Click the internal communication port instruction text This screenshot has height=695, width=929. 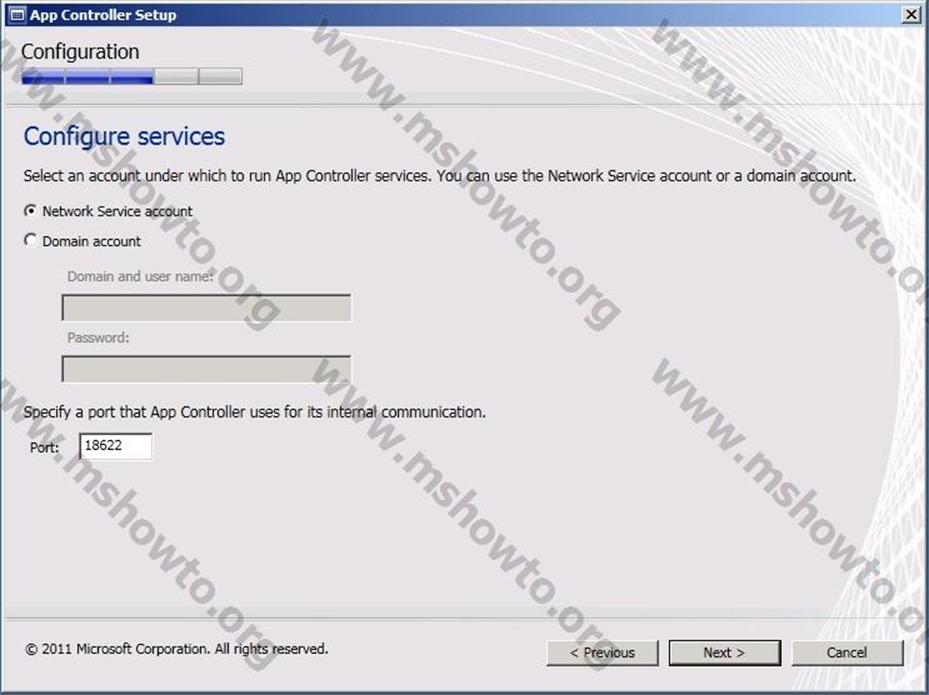(255, 412)
